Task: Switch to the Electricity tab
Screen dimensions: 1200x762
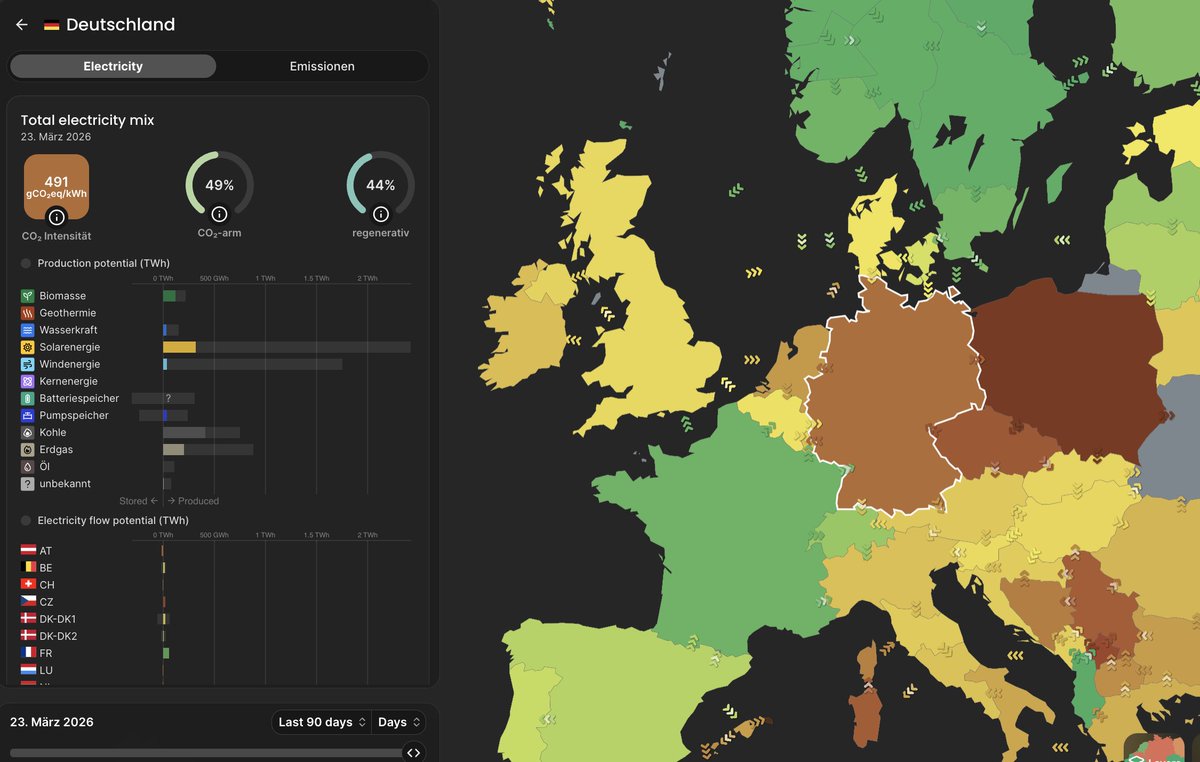Action: tap(113, 66)
